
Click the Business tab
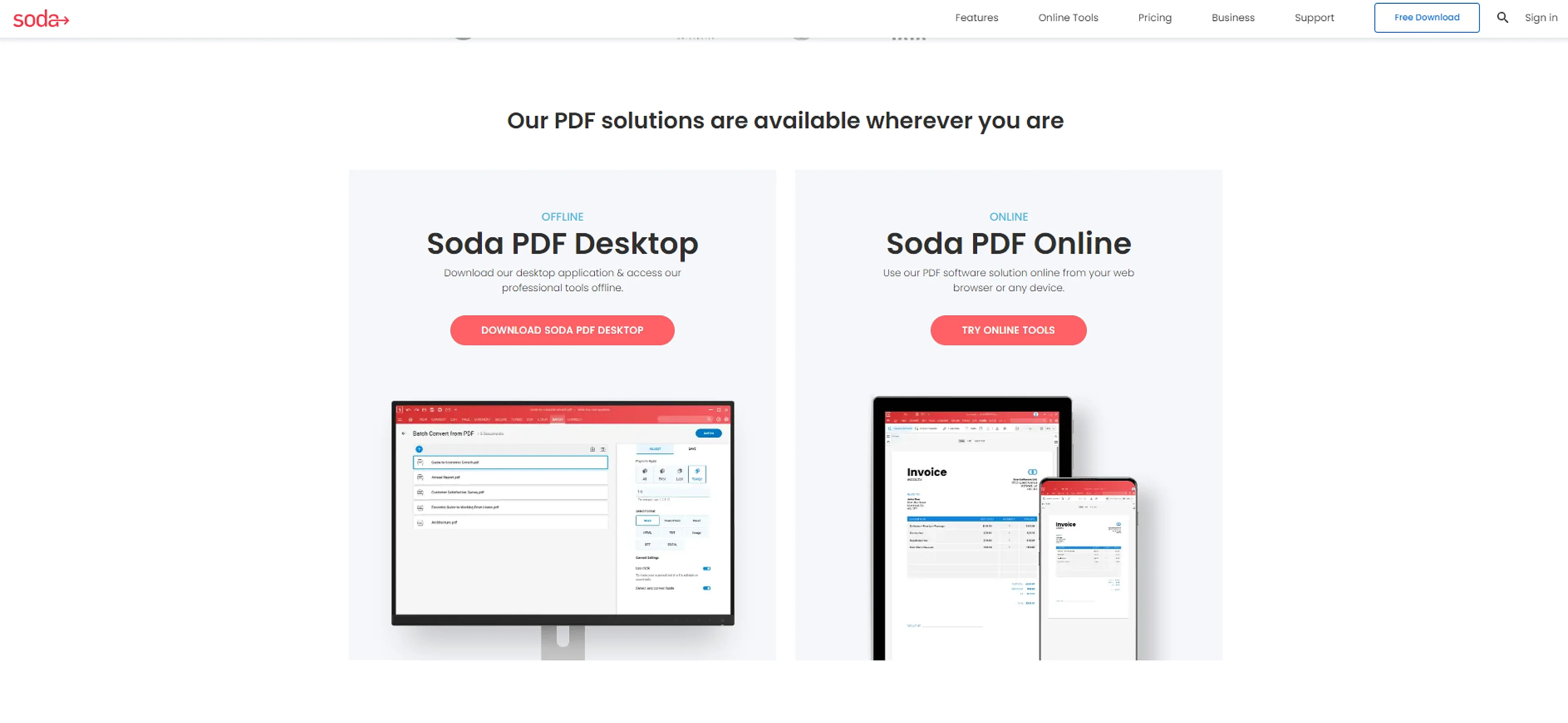(1231, 18)
